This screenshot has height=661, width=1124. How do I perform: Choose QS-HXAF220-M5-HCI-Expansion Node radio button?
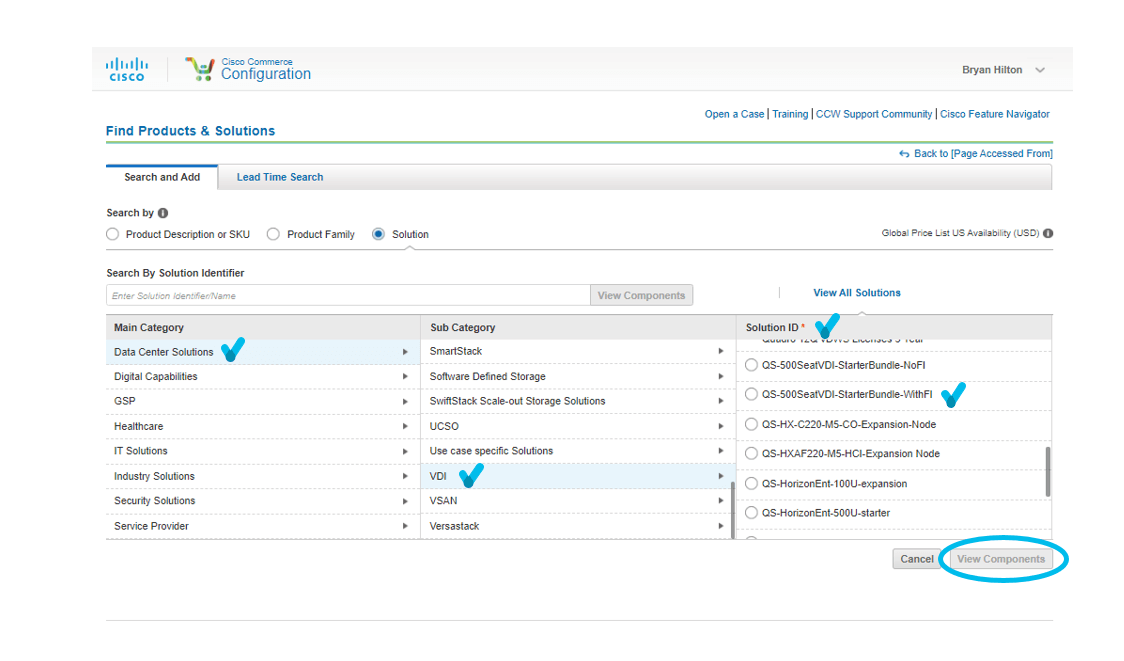(x=751, y=454)
